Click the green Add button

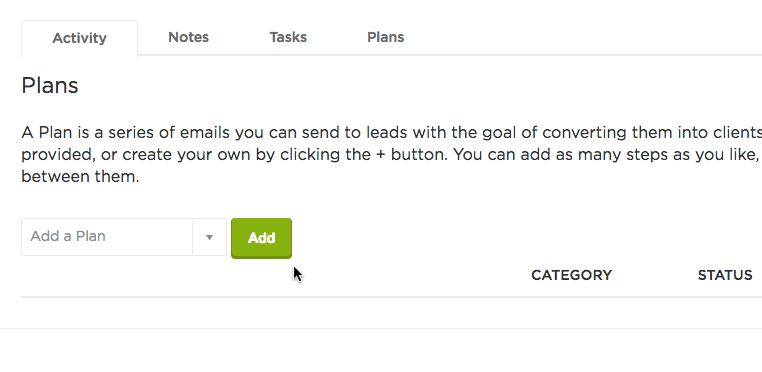(x=261, y=238)
